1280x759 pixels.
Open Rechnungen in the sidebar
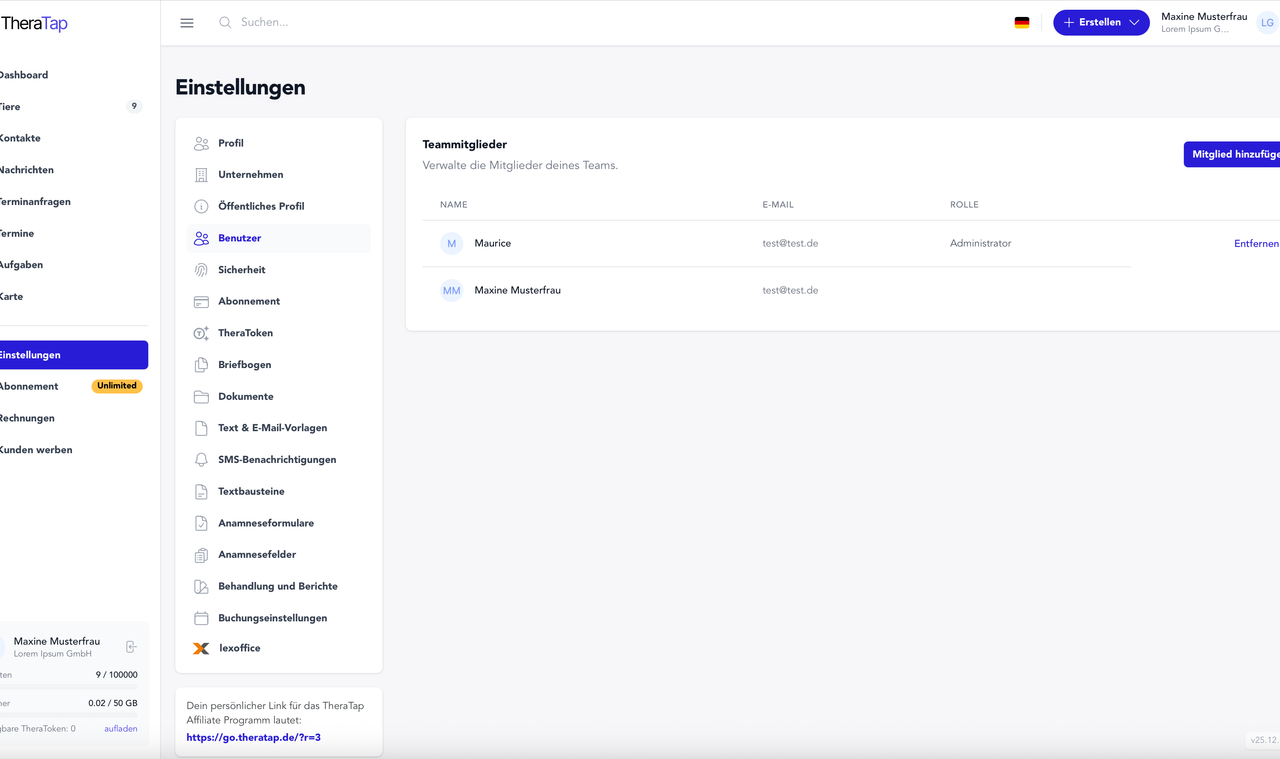click(27, 418)
